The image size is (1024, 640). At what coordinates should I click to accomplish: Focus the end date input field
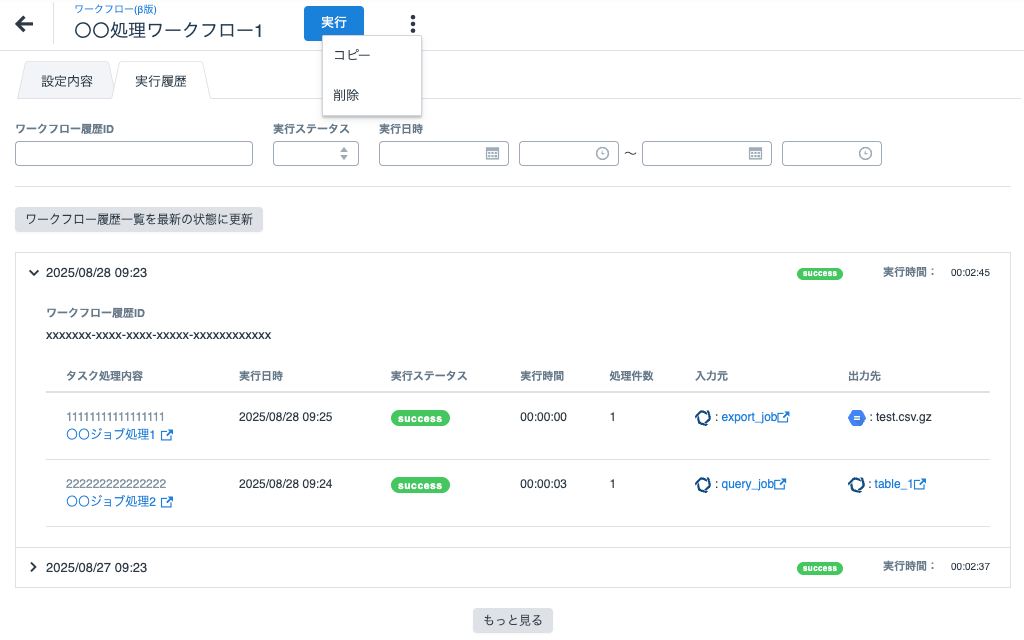(707, 153)
